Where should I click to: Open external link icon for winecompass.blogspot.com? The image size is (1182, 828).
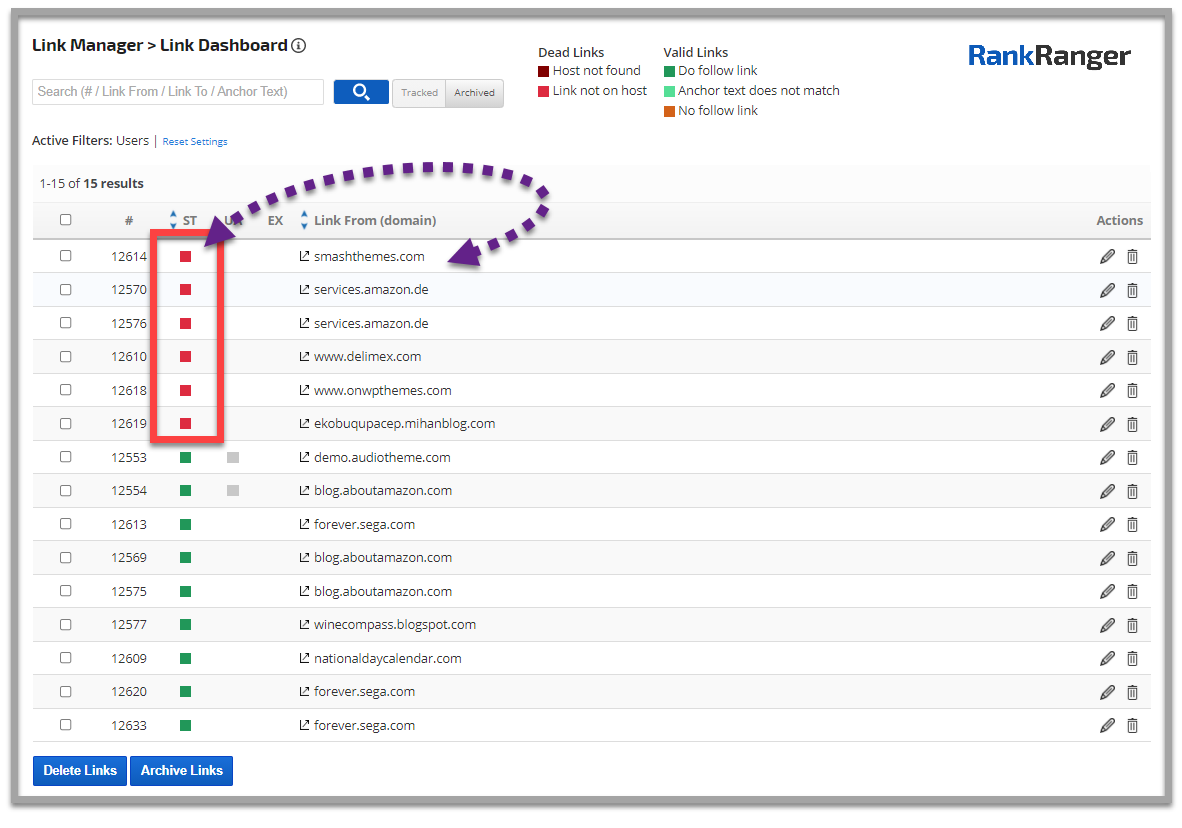[x=305, y=625]
